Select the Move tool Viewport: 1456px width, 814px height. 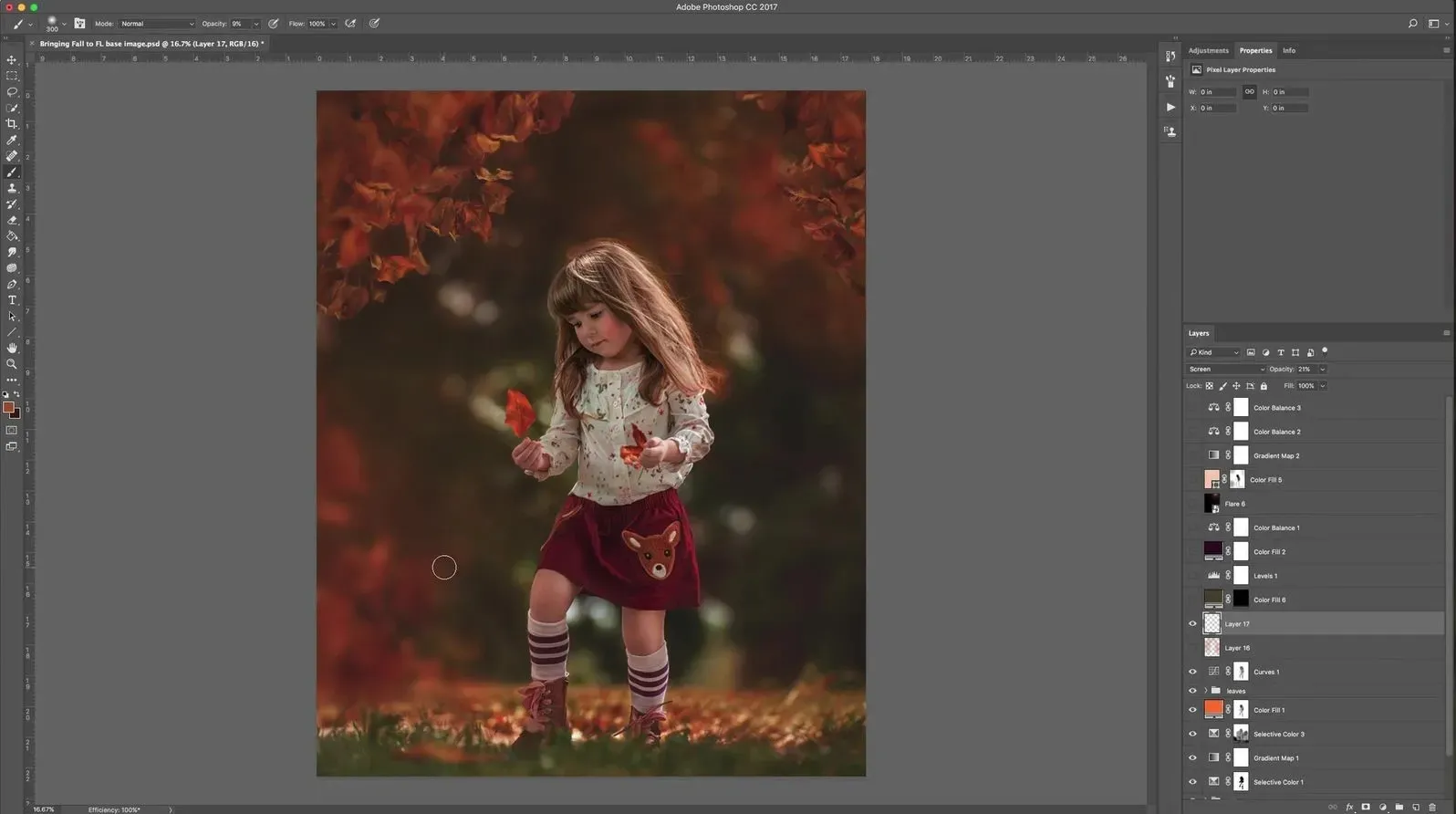[x=12, y=60]
